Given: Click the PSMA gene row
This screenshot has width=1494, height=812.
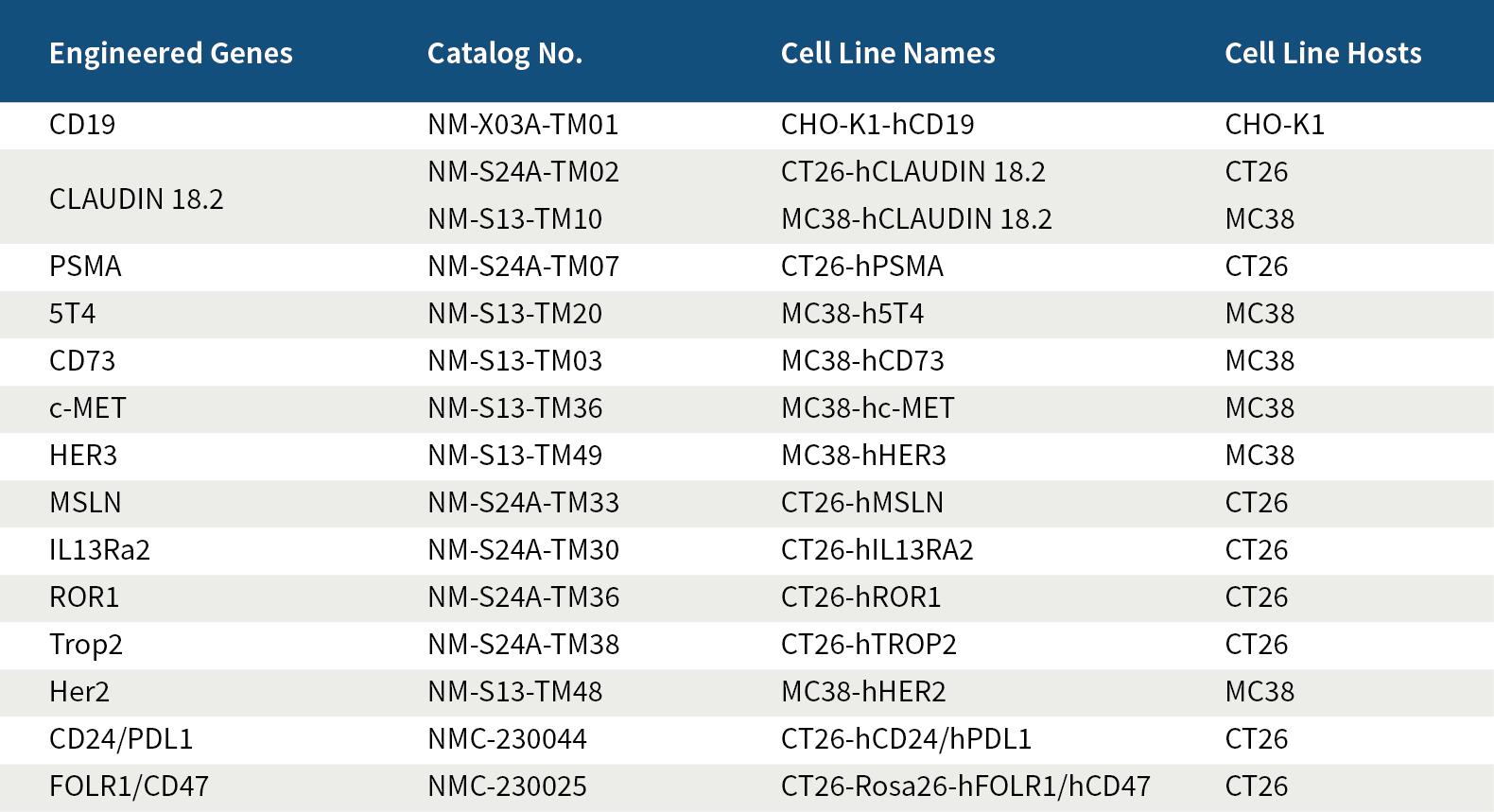Looking at the screenshot, I should [85, 267].
